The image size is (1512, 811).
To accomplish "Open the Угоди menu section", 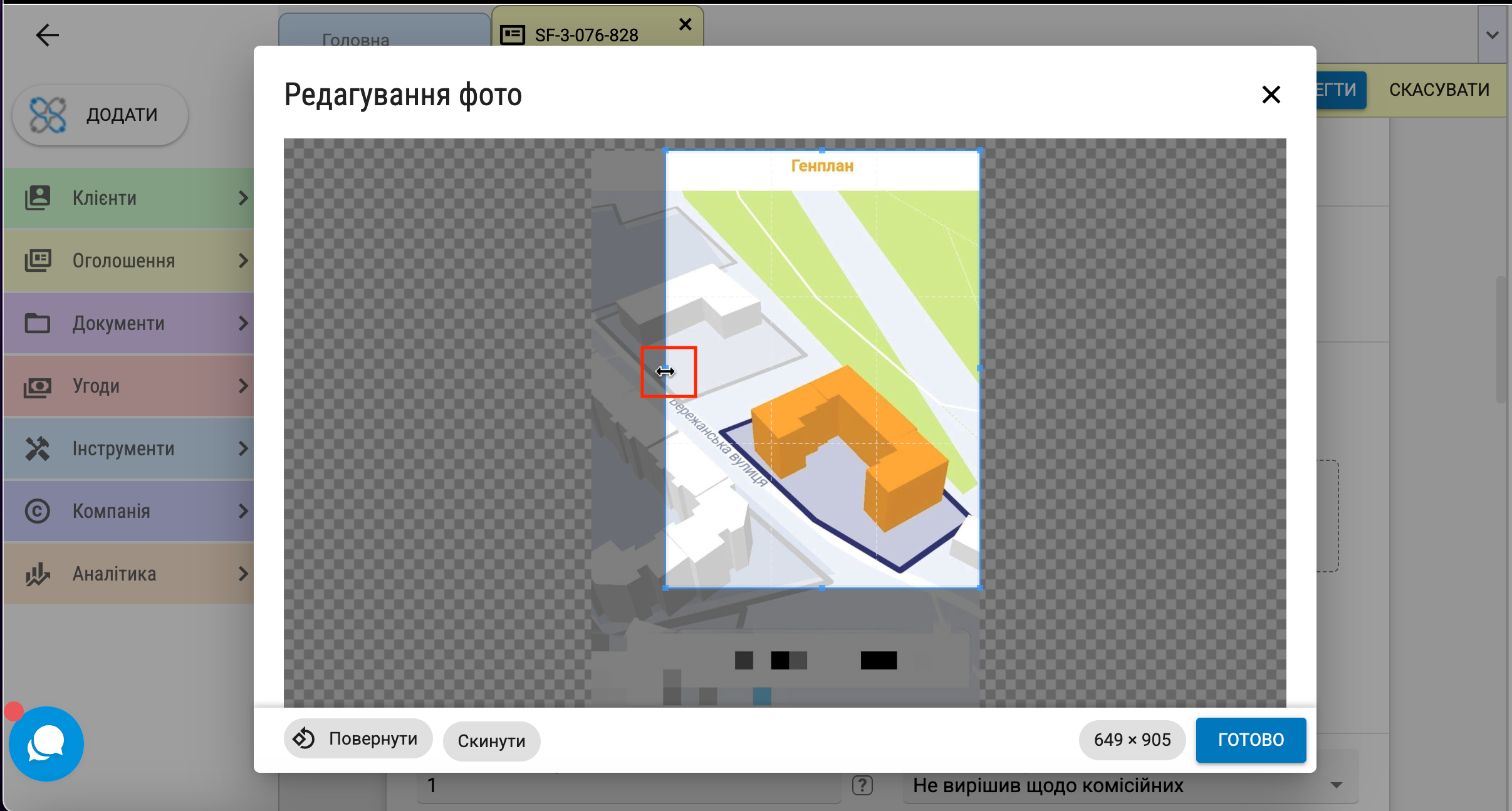I will pyautogui.click(x=128, y=386).
